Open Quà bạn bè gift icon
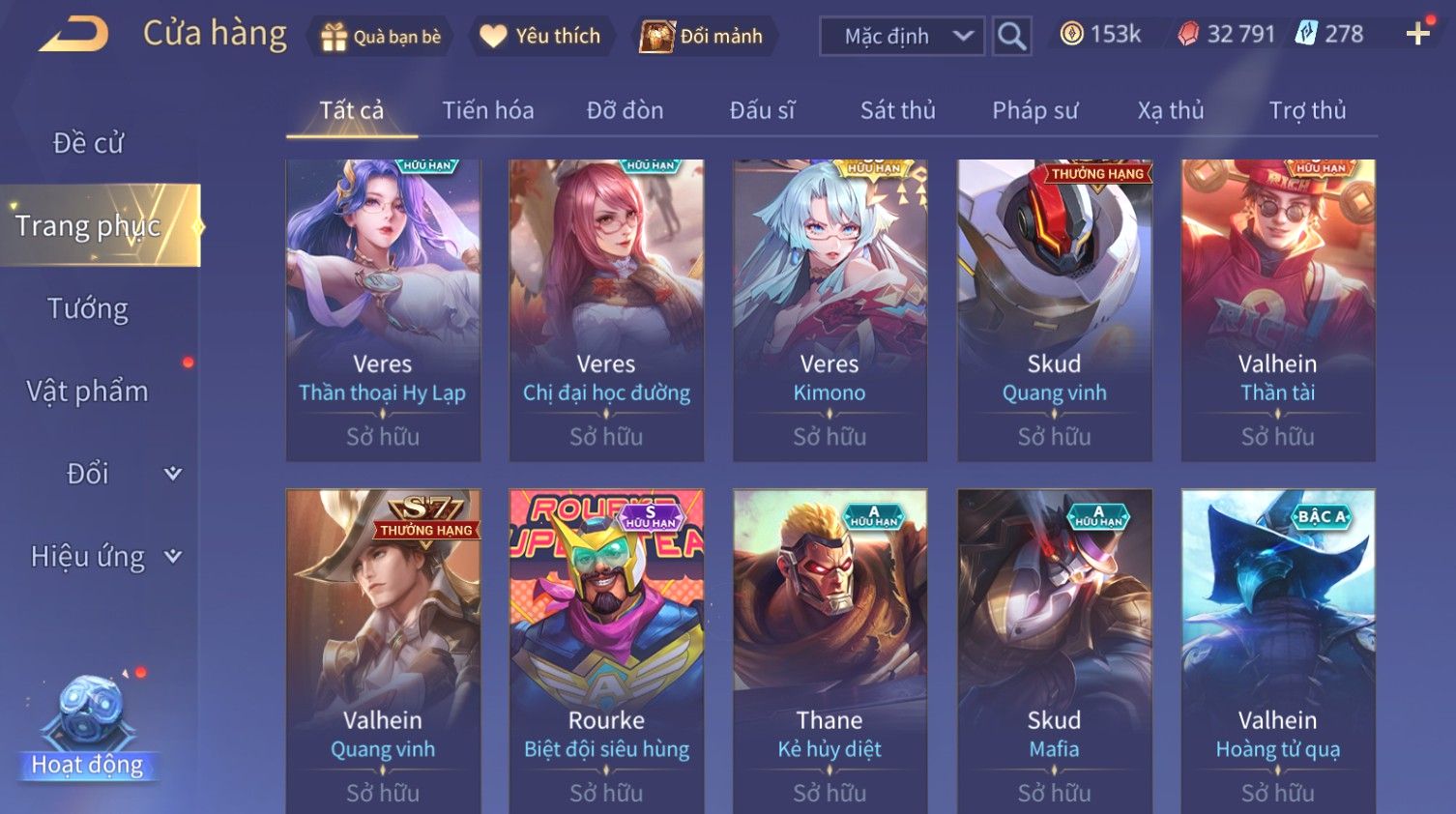Viewport: 1456px width, 814px height. coord(334,37)
